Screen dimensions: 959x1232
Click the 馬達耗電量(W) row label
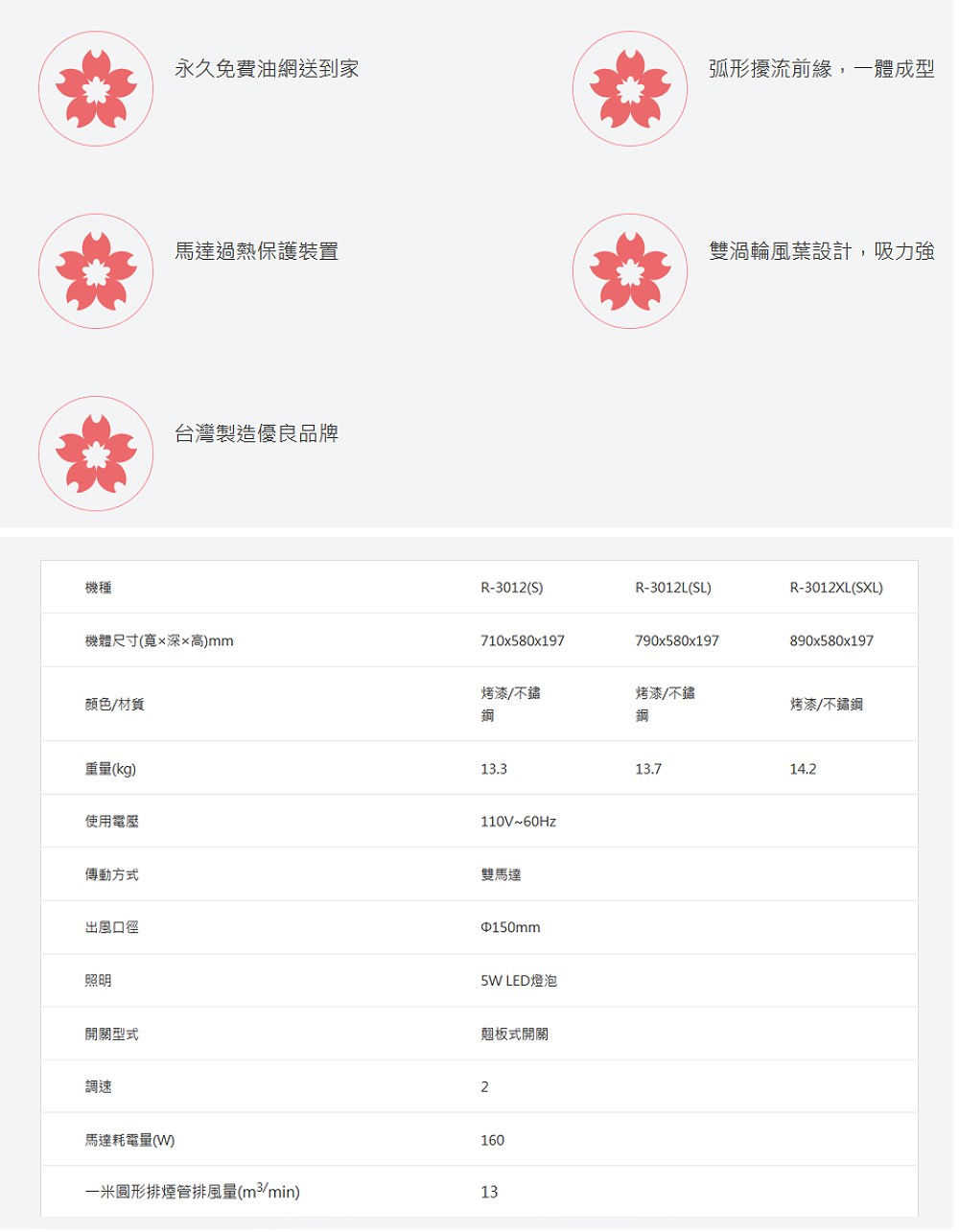[x=129, y=1140]
